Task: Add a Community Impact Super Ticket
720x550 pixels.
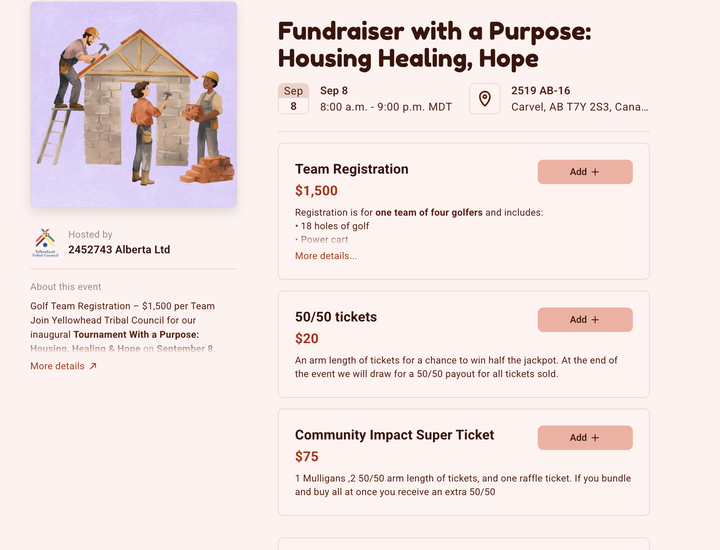Action: (x=585, y=438)
